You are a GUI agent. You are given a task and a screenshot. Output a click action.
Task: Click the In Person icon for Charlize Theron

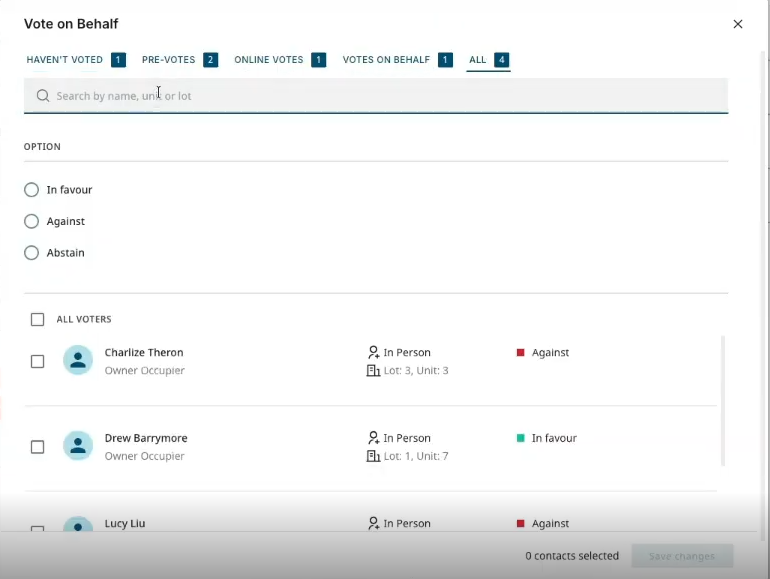(x=373, y=352)
